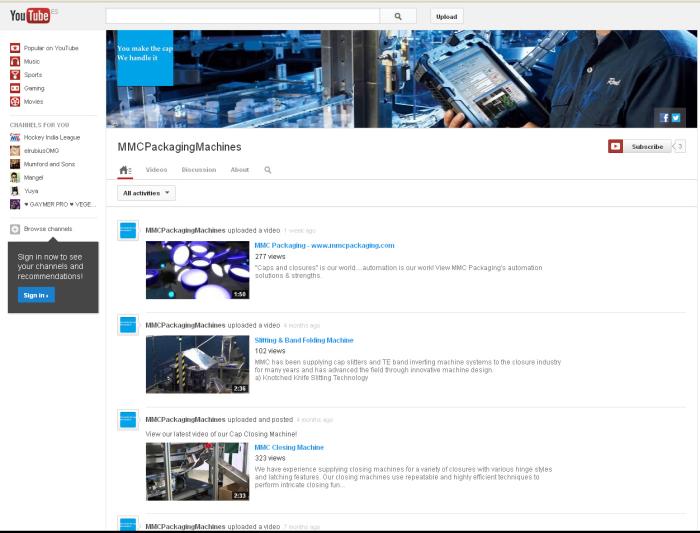700x533 pixels.
Task: Click the '277 views' text
Action: (x=270, y=257)
